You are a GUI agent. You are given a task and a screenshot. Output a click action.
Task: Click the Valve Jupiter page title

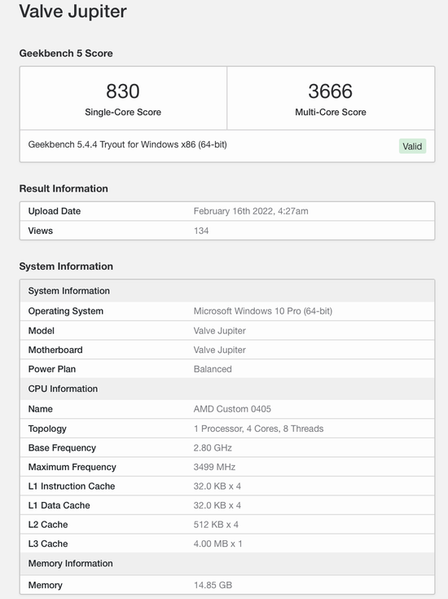73,11
